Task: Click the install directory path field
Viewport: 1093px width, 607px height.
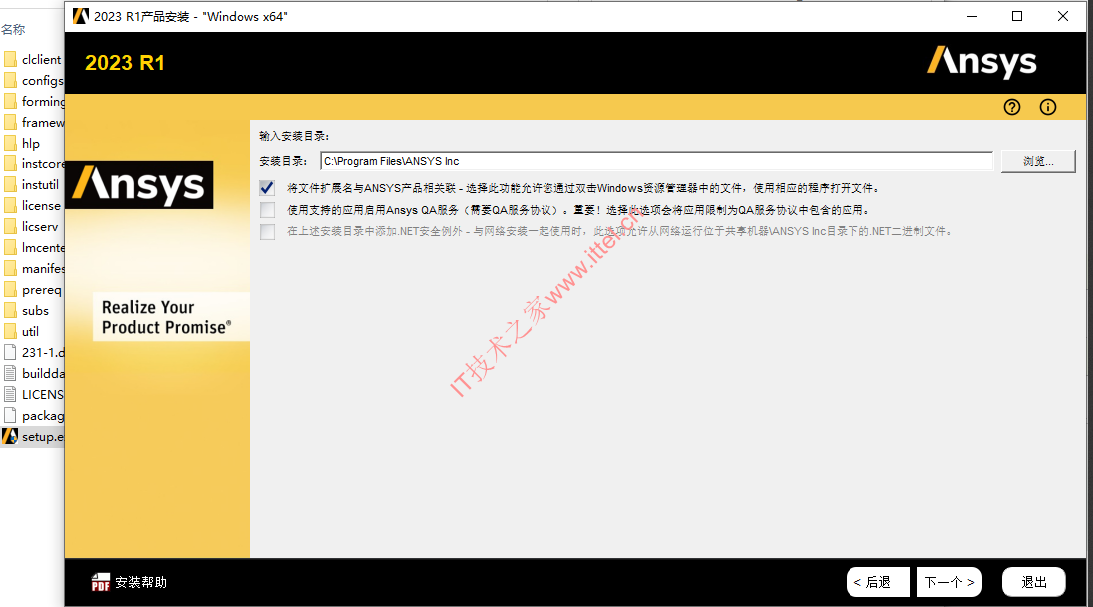Action: (x=656, y=161)
